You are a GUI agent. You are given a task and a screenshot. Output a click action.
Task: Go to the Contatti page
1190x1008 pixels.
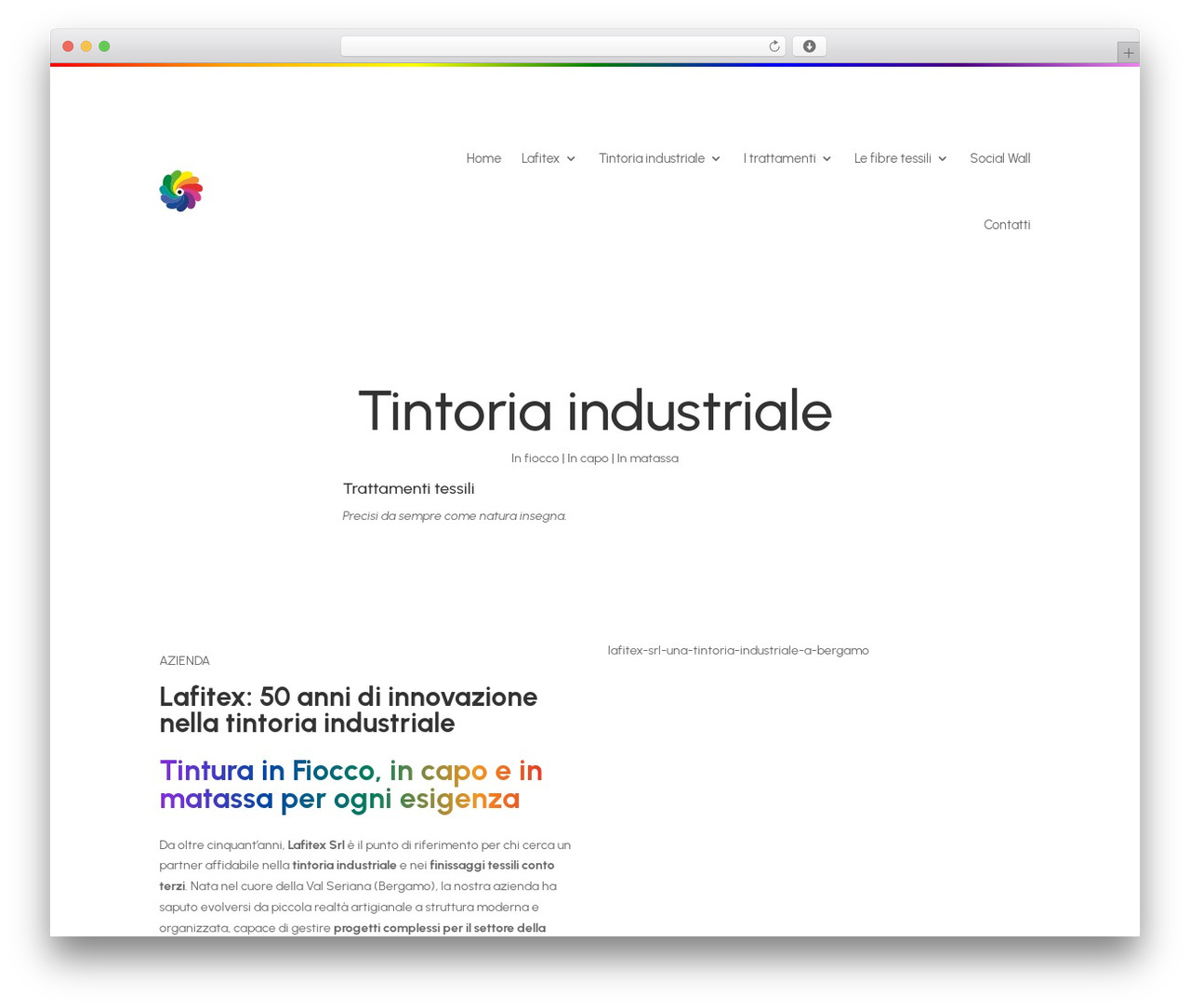(1007, 224)
